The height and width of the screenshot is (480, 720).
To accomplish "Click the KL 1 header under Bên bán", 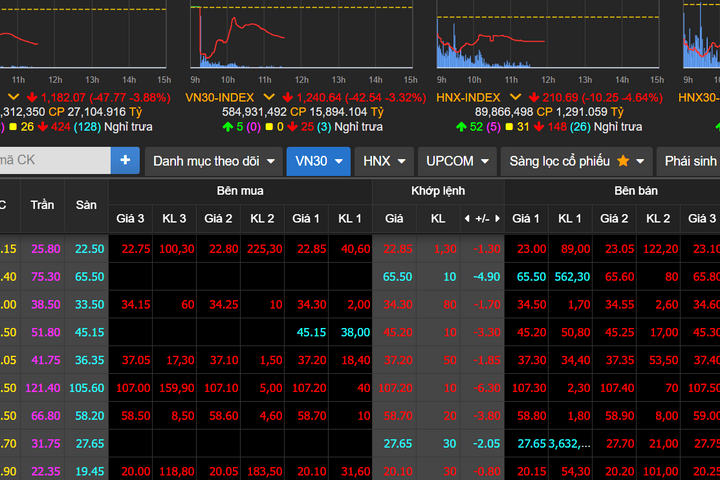I will [570, 219].
